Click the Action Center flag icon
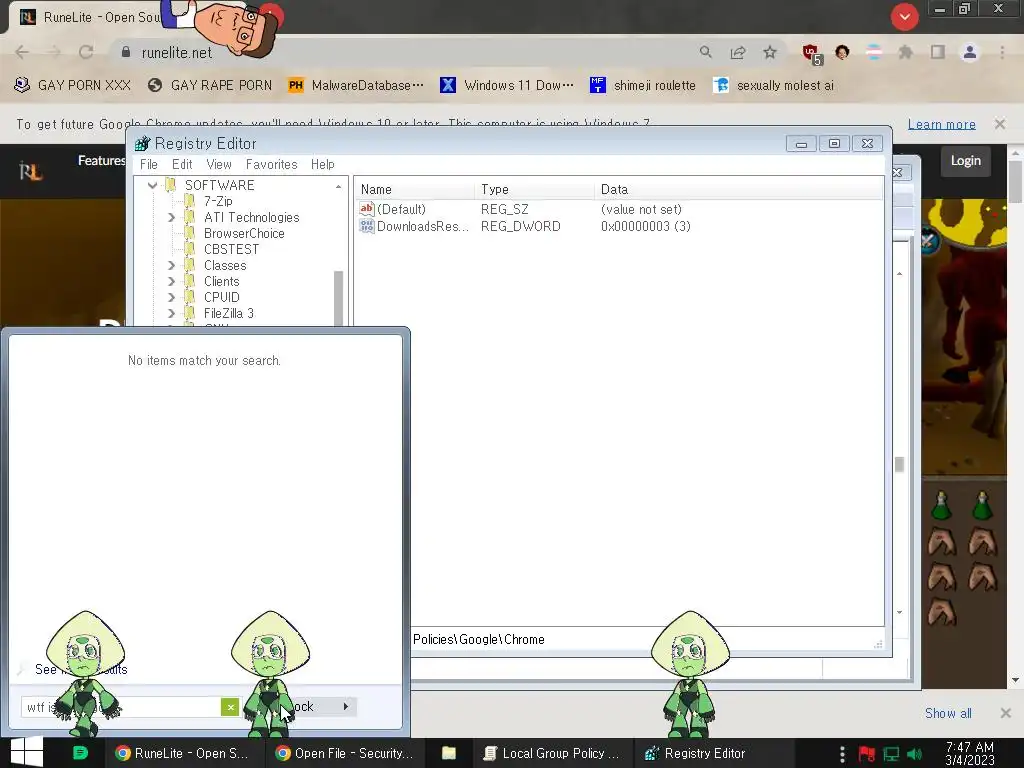The width and height of the screenshot is (1024, 768). click(867, 754)
